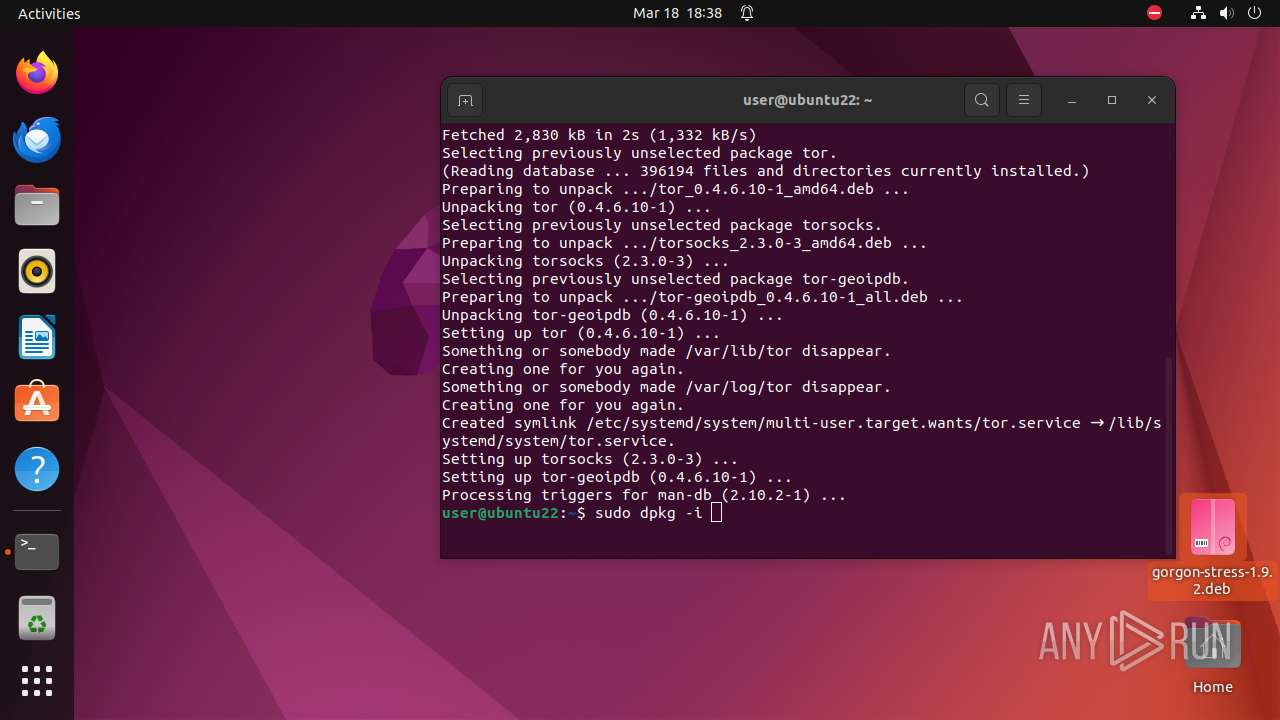Open the volume indicator
Screen dimensions: 1280x720
[1227, 13]
